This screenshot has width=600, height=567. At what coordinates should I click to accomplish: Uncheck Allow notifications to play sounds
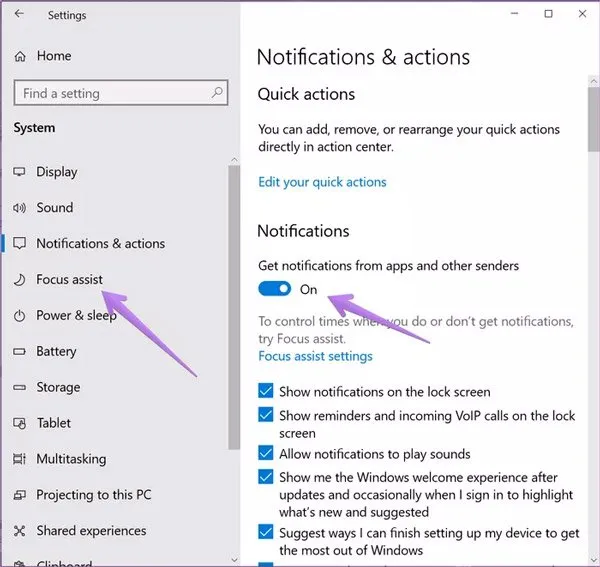266,454
